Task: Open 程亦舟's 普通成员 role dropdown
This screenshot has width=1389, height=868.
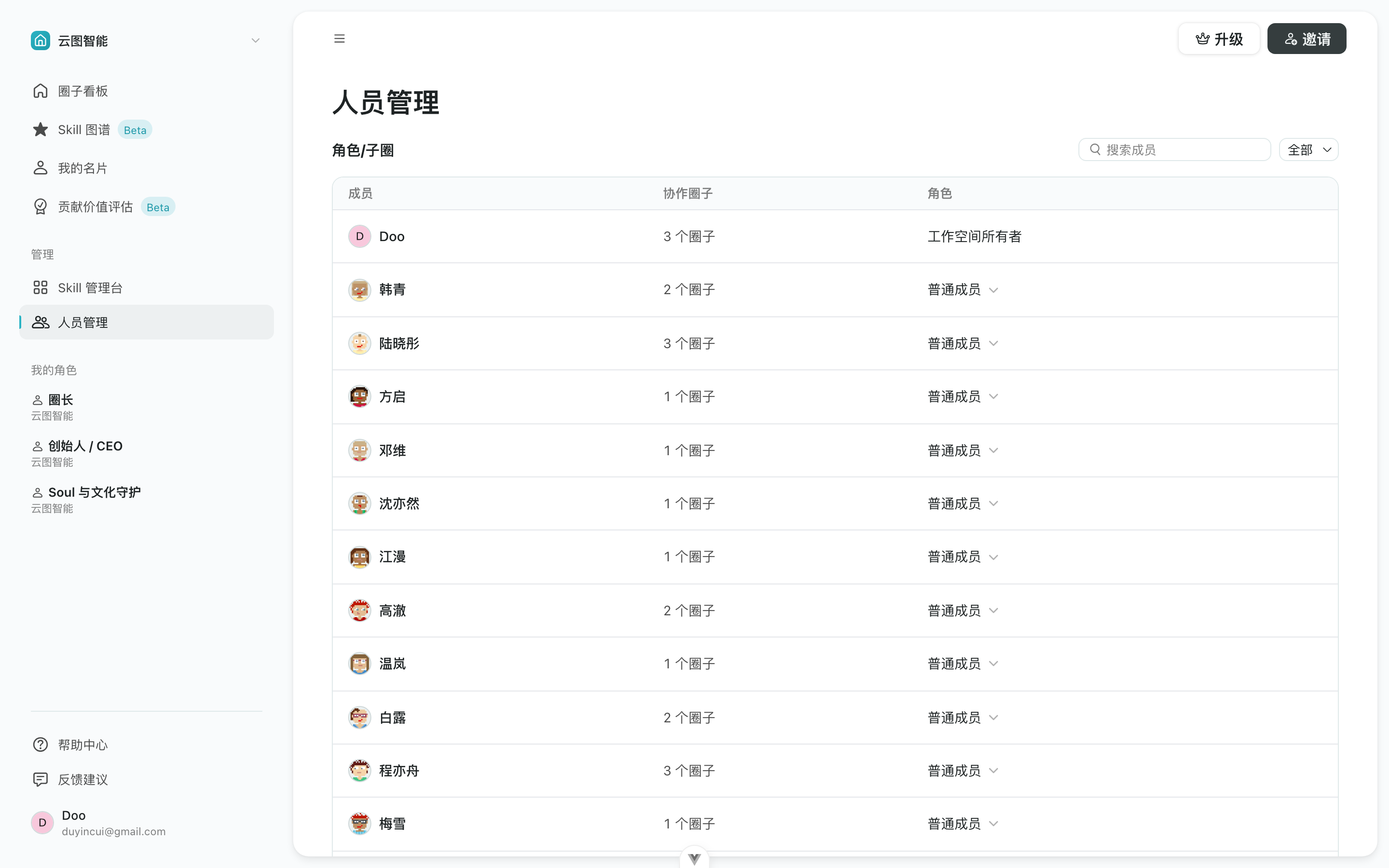Action: (963, 771)
